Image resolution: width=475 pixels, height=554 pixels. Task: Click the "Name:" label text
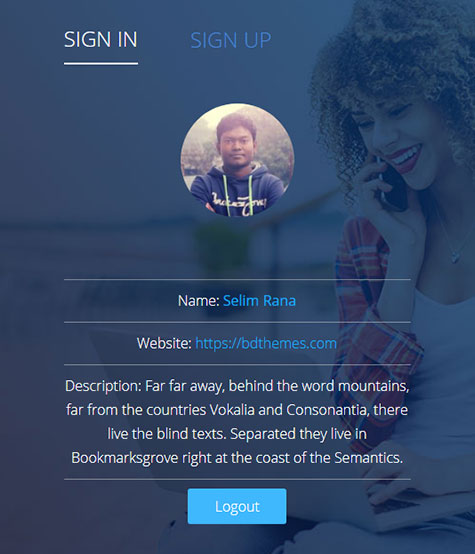[x=199, y=301]
